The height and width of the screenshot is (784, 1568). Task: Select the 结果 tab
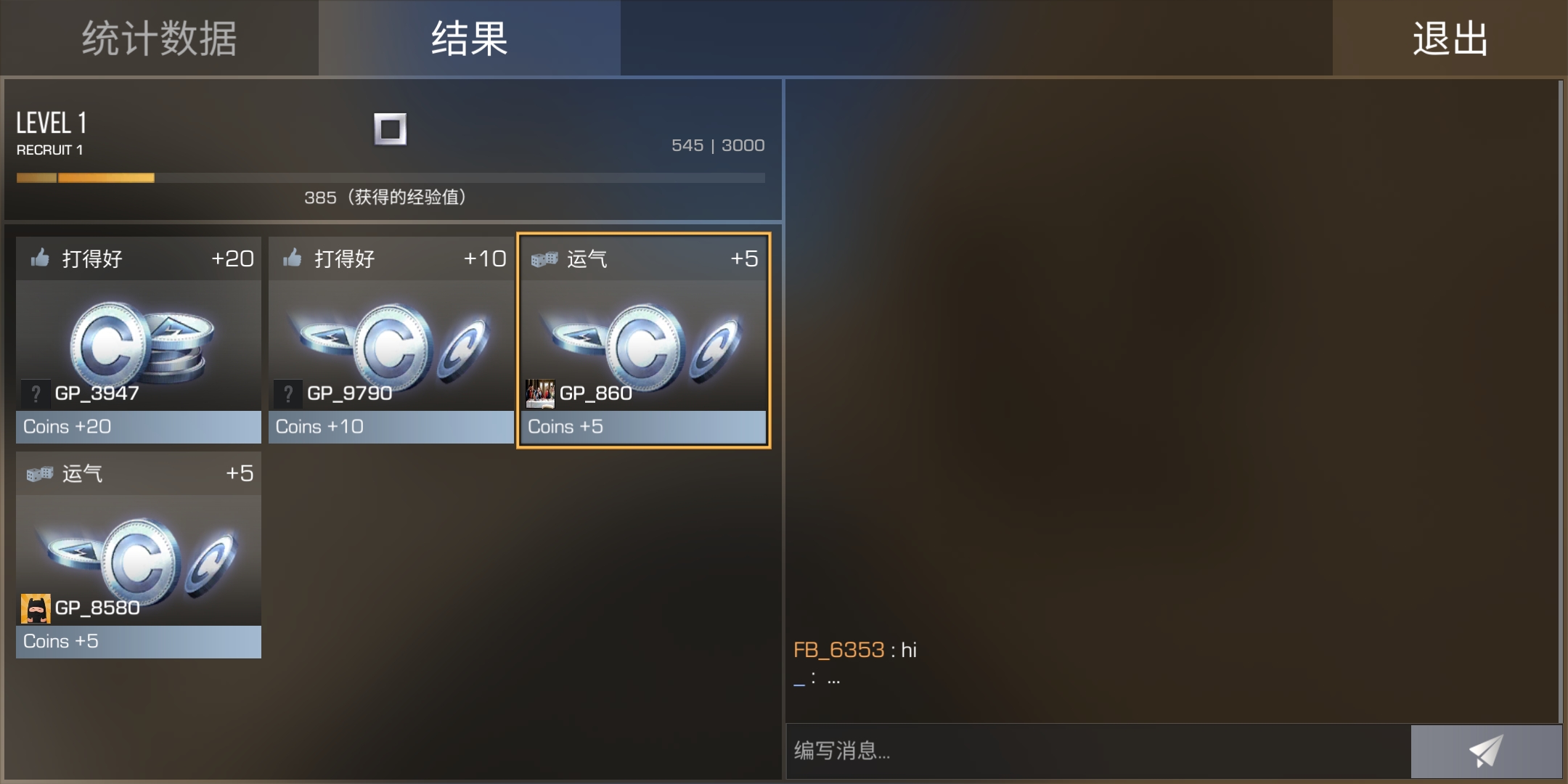[470, 38]
